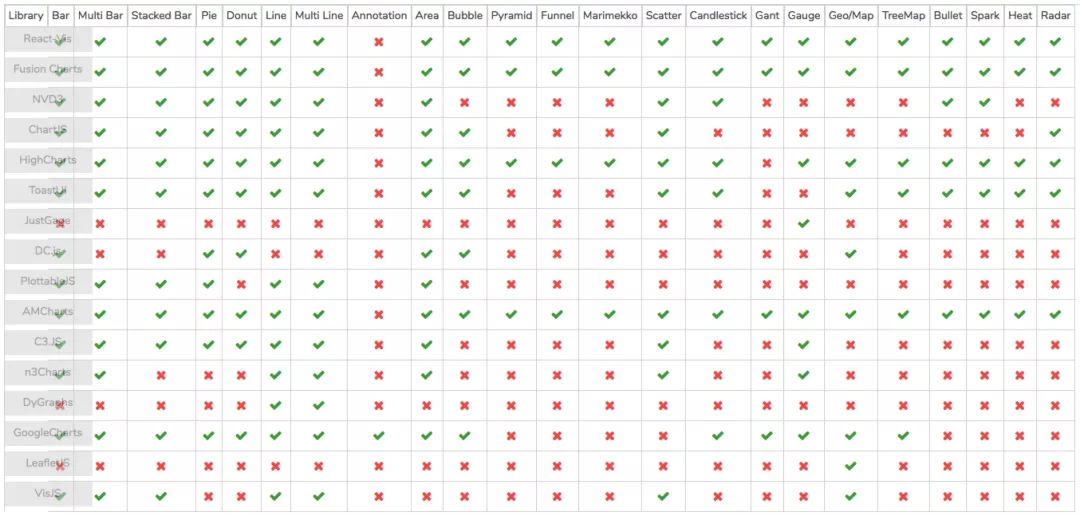Click the GoogleCharts TreeMap check mark
This screenshot has height=516, width=1080.
[903, 435]
